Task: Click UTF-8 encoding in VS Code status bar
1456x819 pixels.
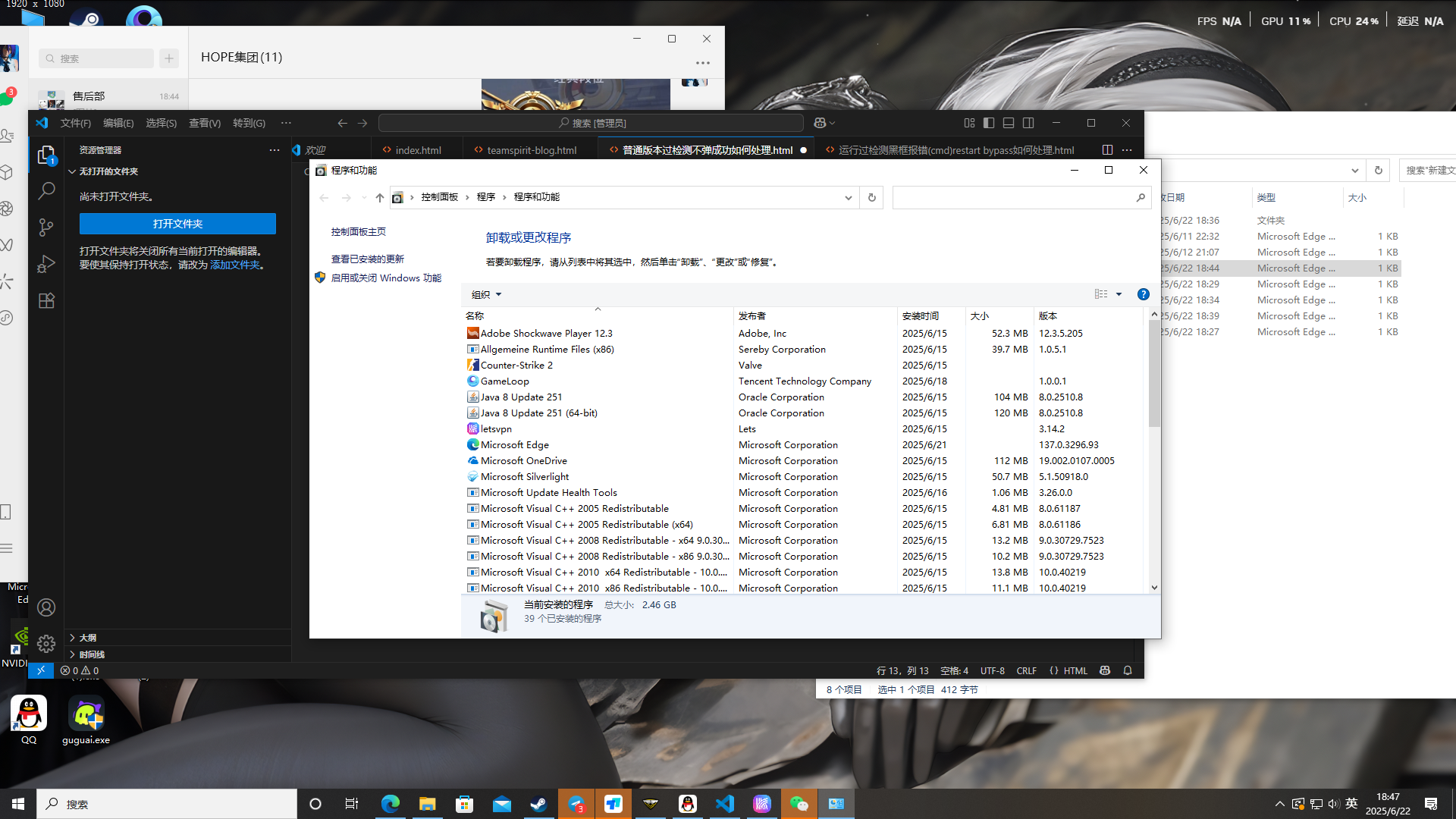Action: (992, 670)
